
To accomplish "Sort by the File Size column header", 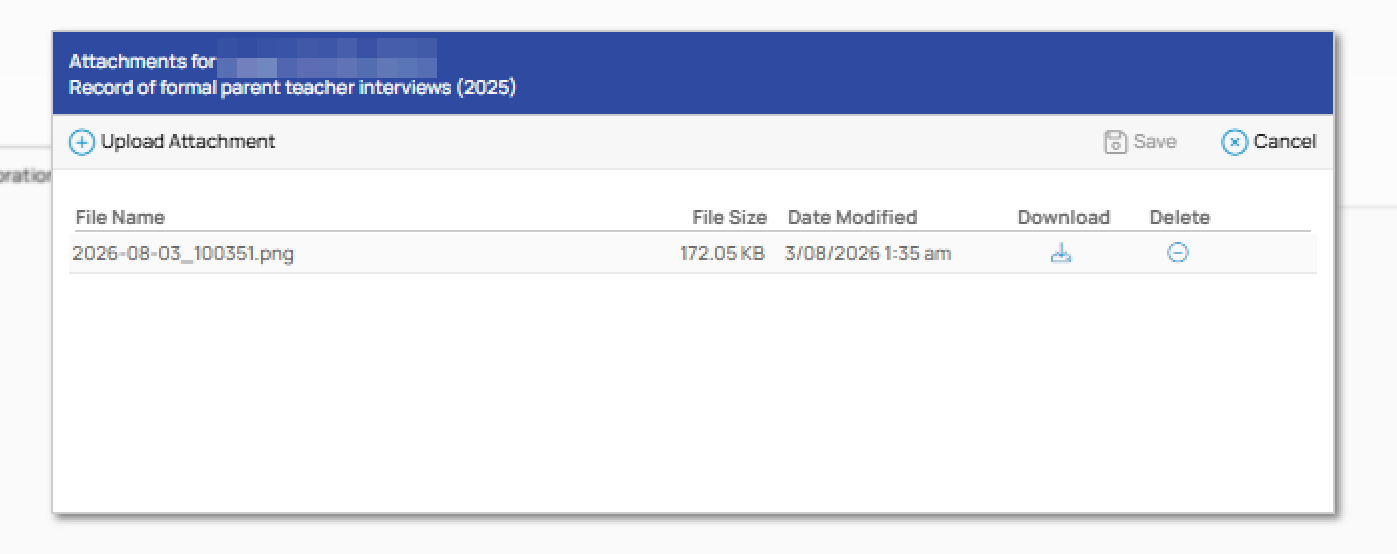I will point(729,217).
